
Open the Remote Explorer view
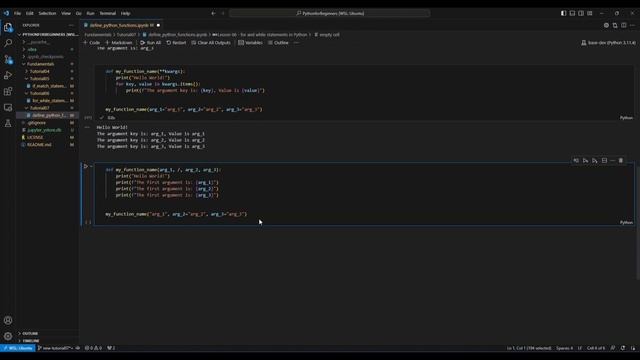coord(8,107)
